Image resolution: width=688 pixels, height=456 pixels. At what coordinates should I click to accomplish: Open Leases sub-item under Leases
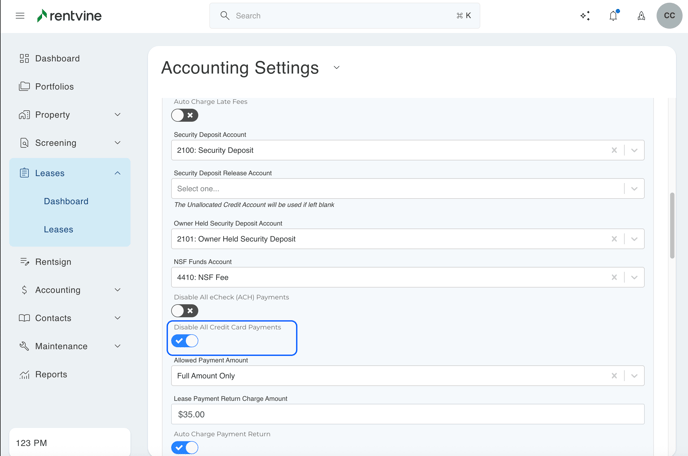(x=58, y=230)
